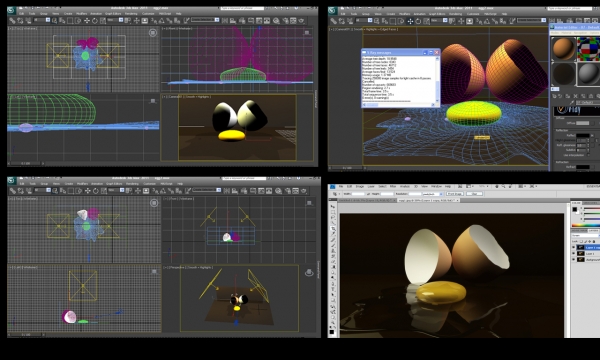Click Get Material icon in Material Editor toolbar

click(x=554, y=96)
